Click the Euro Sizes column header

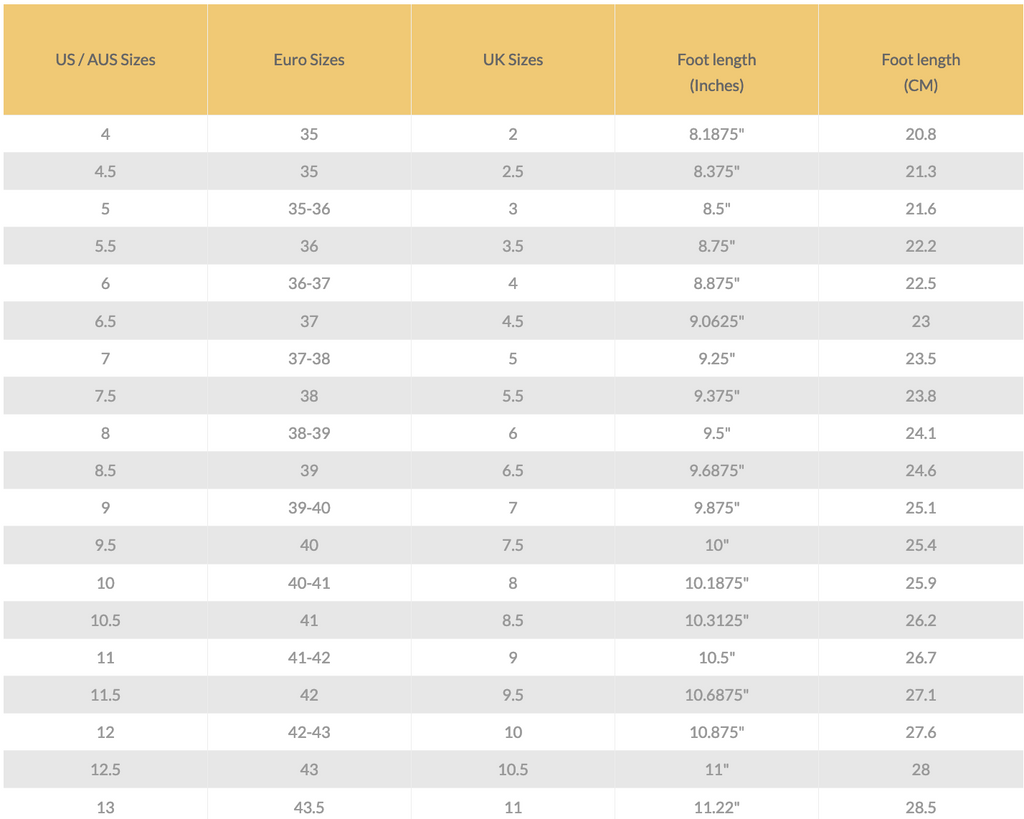click(309, 59)
